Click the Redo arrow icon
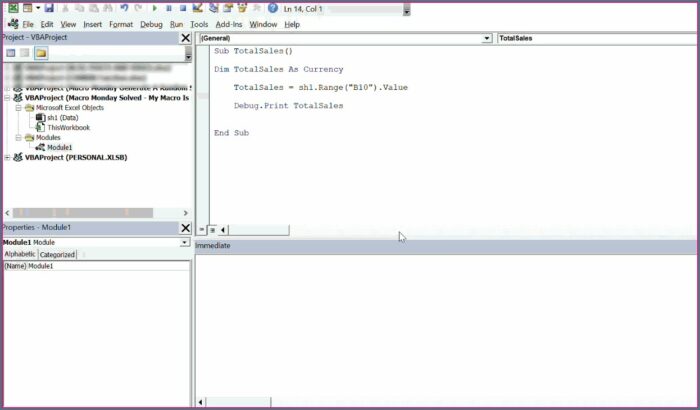Screen dimensions: 700x410 pos(139,8)
